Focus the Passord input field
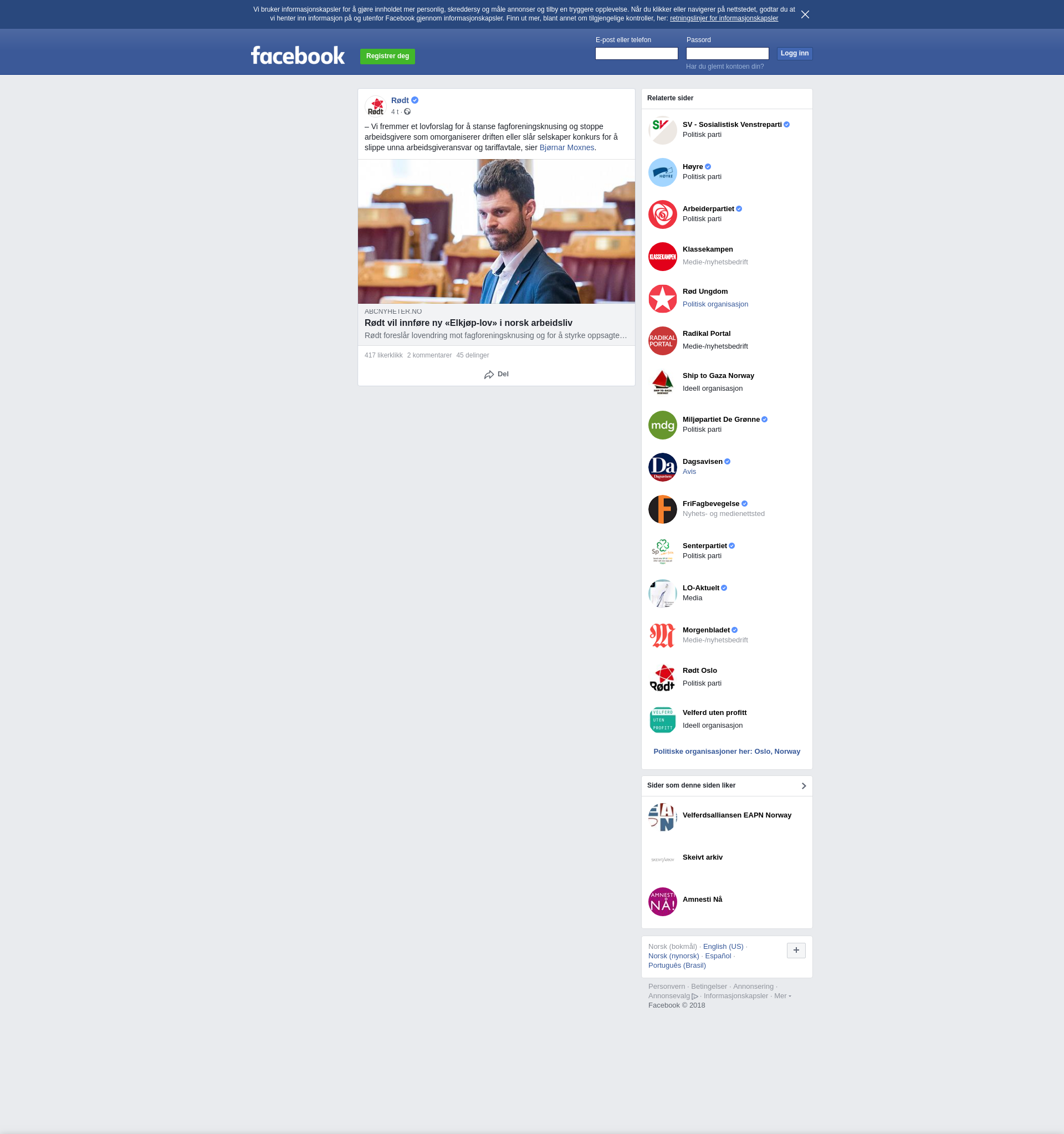This screenshot has width=1064, height=1134. pyautogui.click(x=727, y=54)
